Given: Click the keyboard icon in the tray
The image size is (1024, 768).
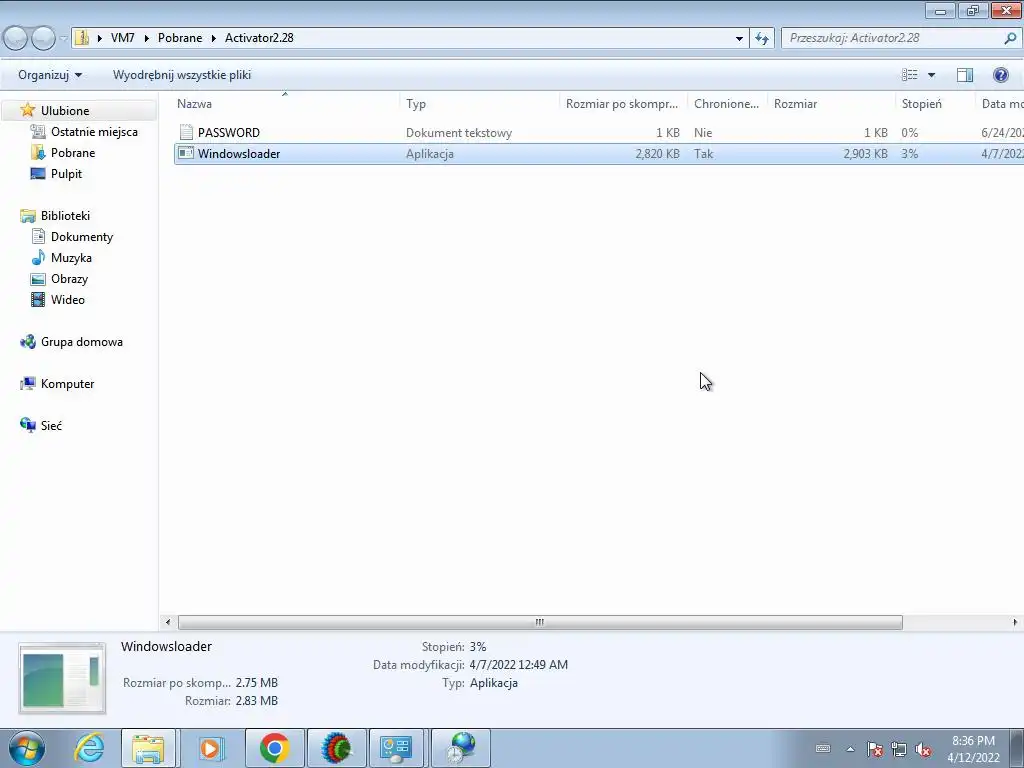Looking at the screenshot, I should (823, 749).
